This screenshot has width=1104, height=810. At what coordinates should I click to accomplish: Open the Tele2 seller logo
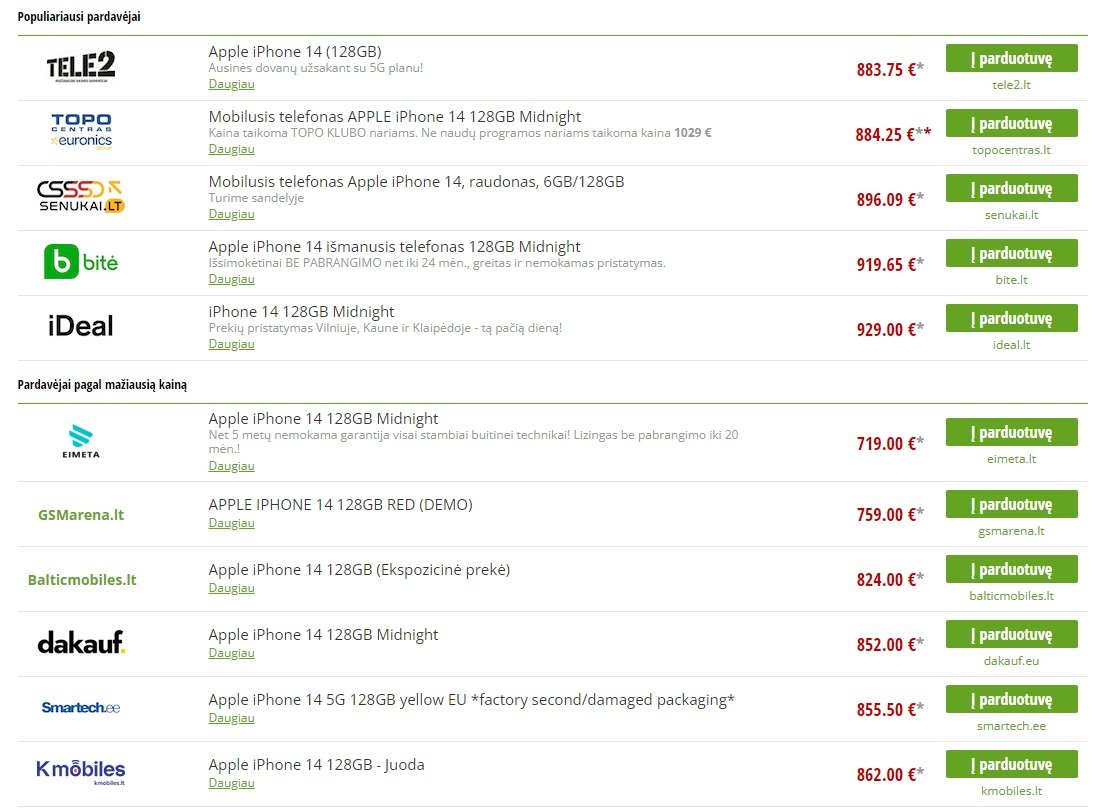[x=80, y=67]
